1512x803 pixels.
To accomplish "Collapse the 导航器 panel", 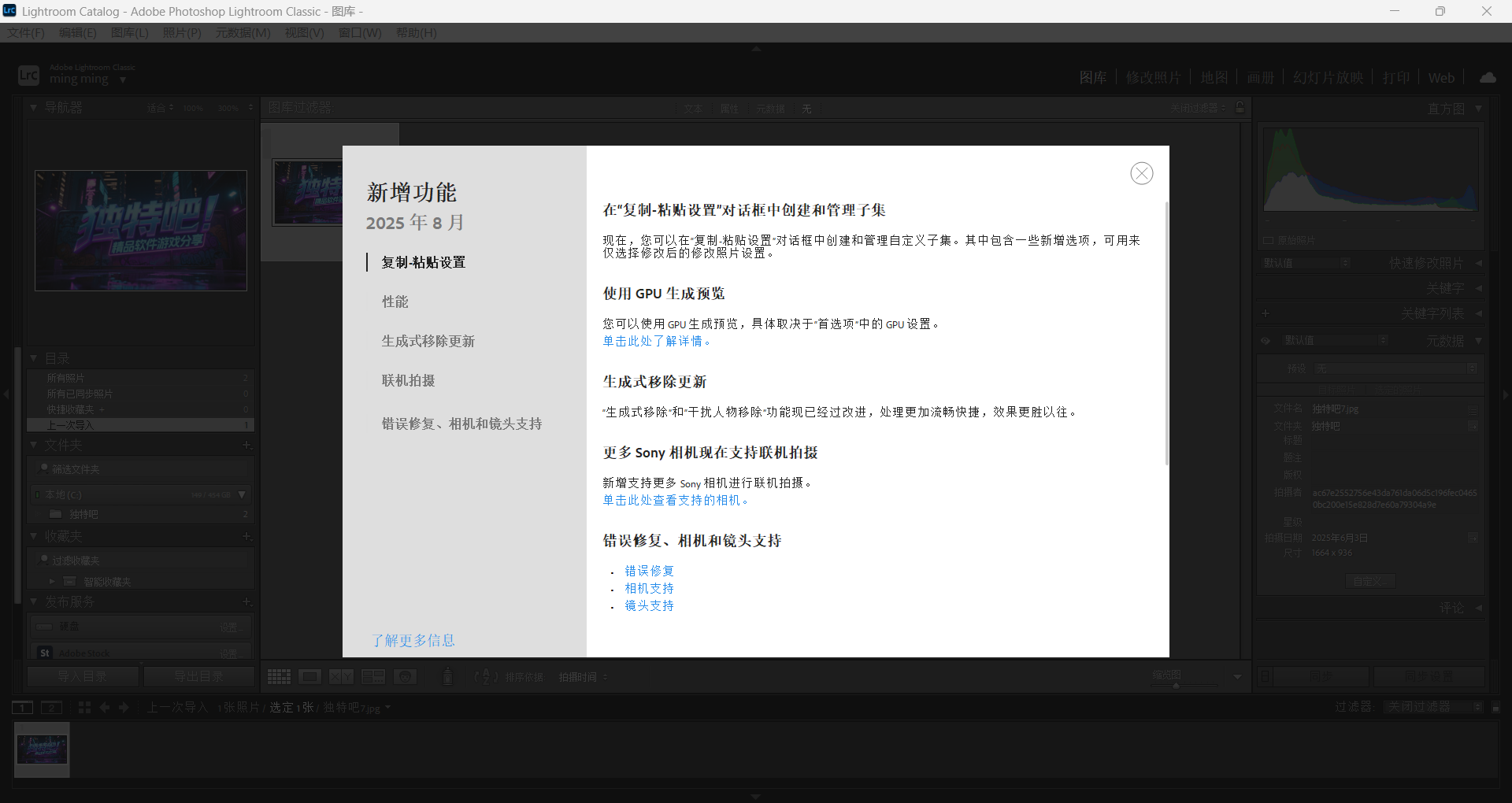I will pos(33,107).
